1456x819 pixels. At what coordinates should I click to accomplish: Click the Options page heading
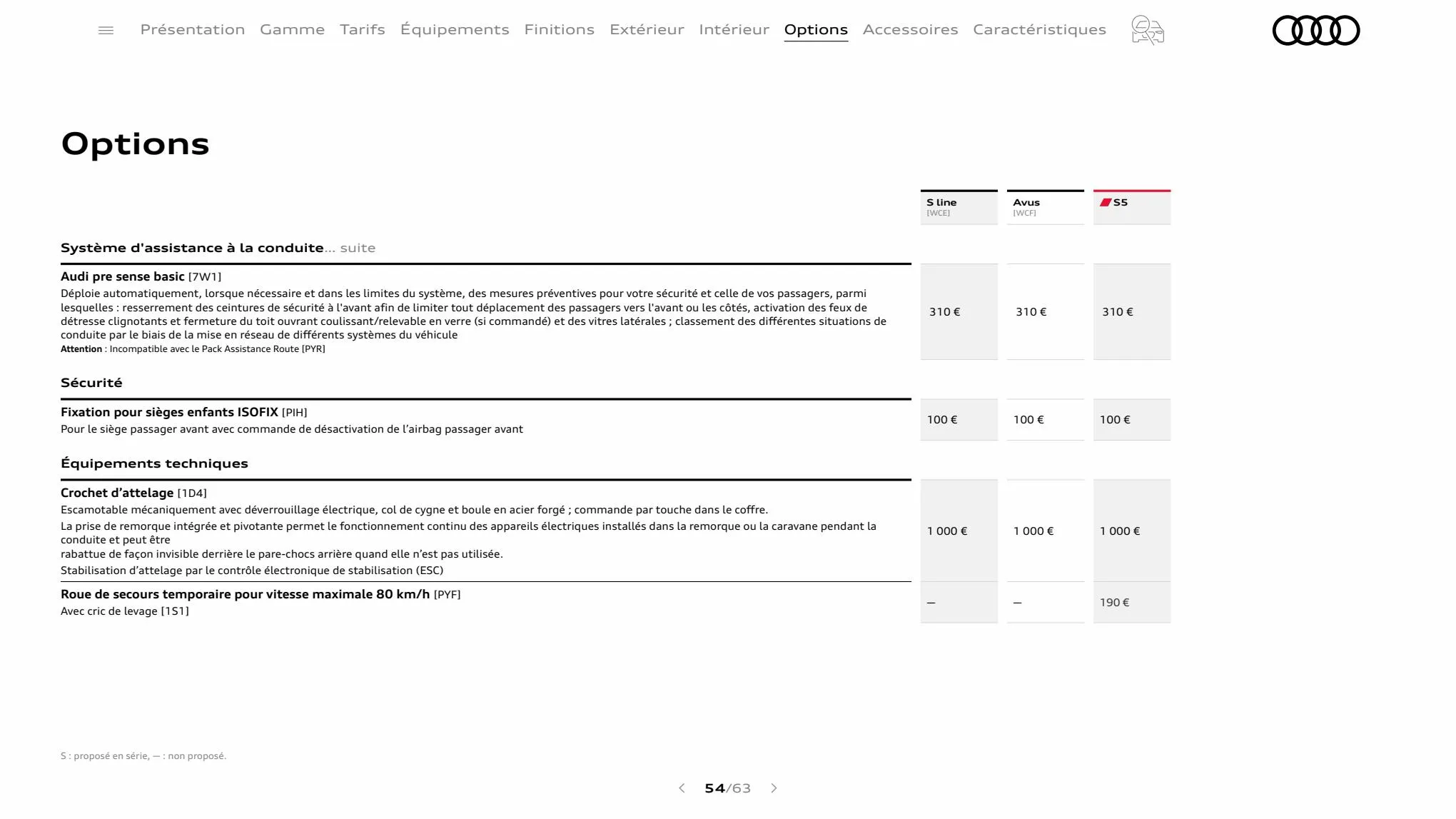click(x=136, y=144)
